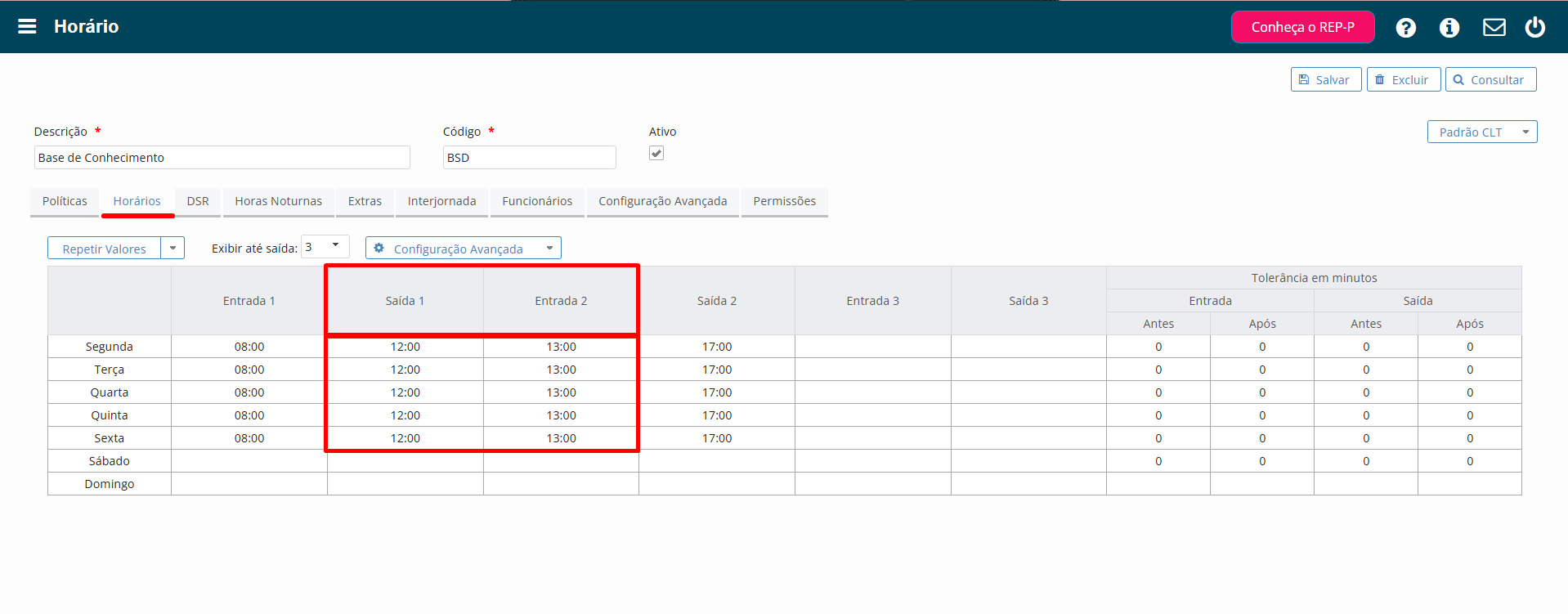Image resolution: width=1568 pixels, height=614 pixels.
Task: Open the Exibir até saída dropdown
Action: coord(325,247)
